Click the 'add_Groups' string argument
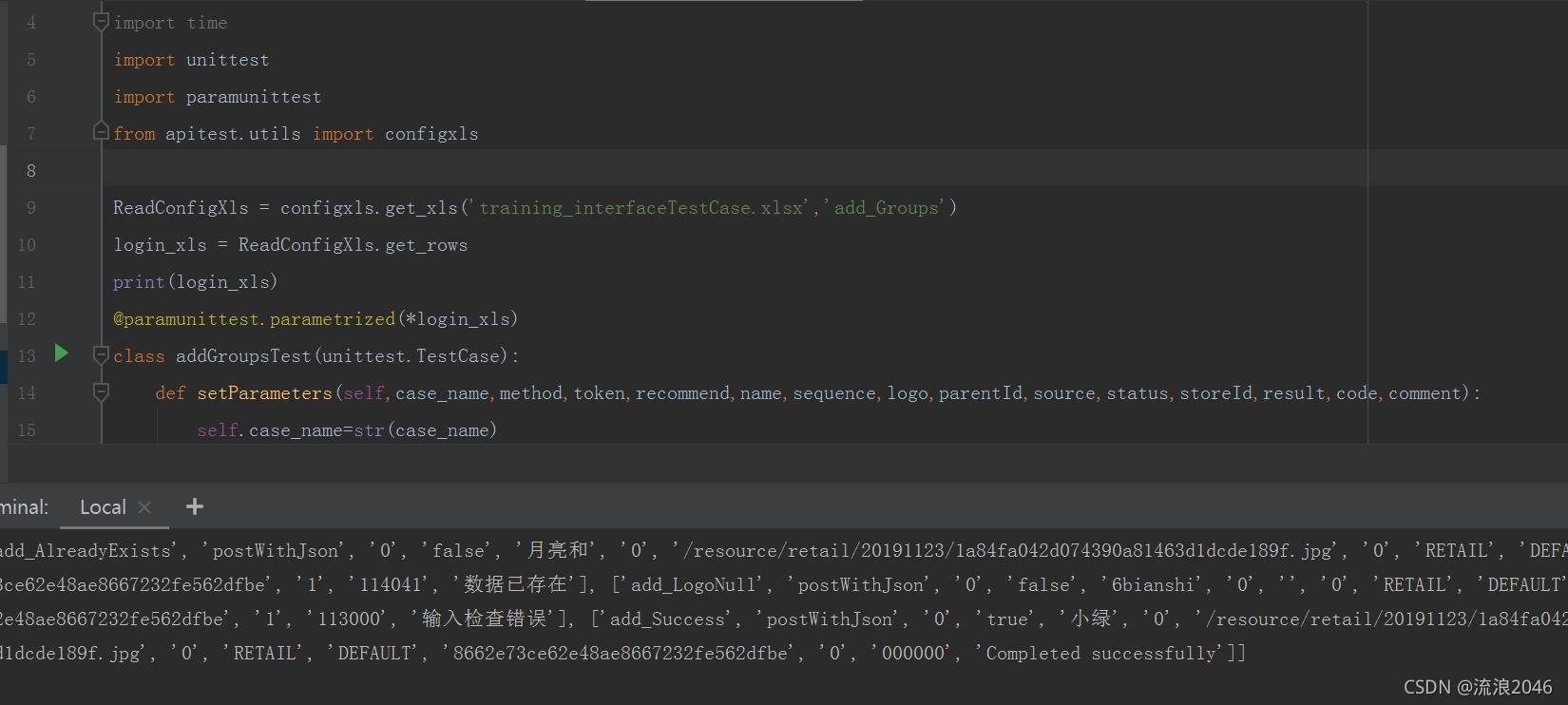Viewport: 1568px width, 705px height. pyautogui.click(x=888, y=208)
